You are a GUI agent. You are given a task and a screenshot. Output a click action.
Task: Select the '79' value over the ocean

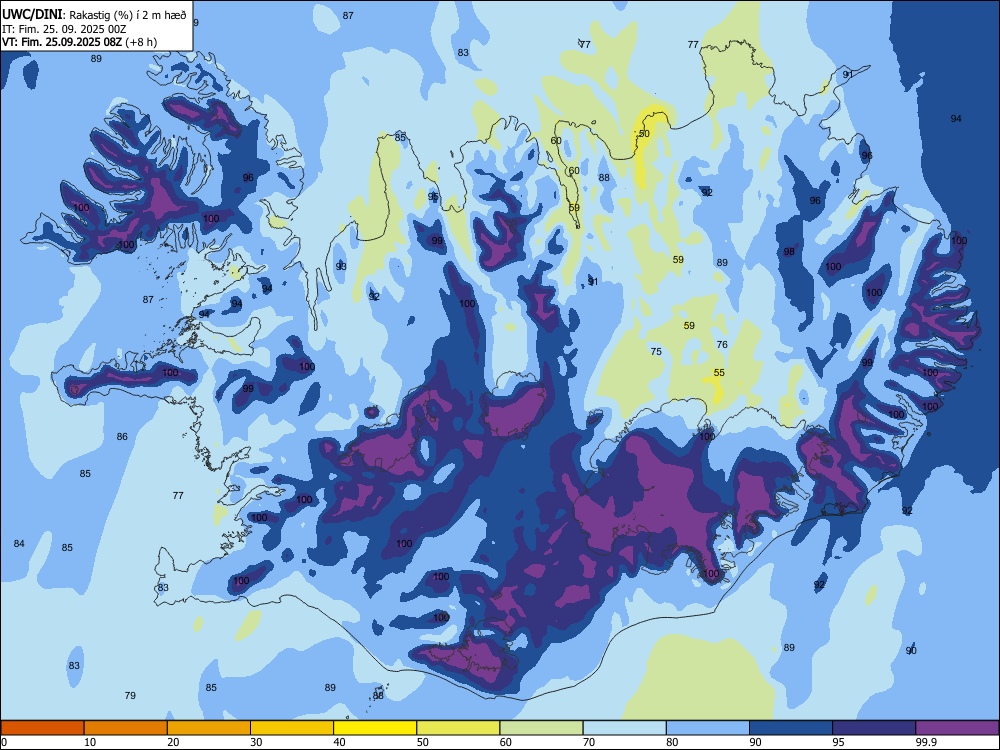click(x=130, y=696)
